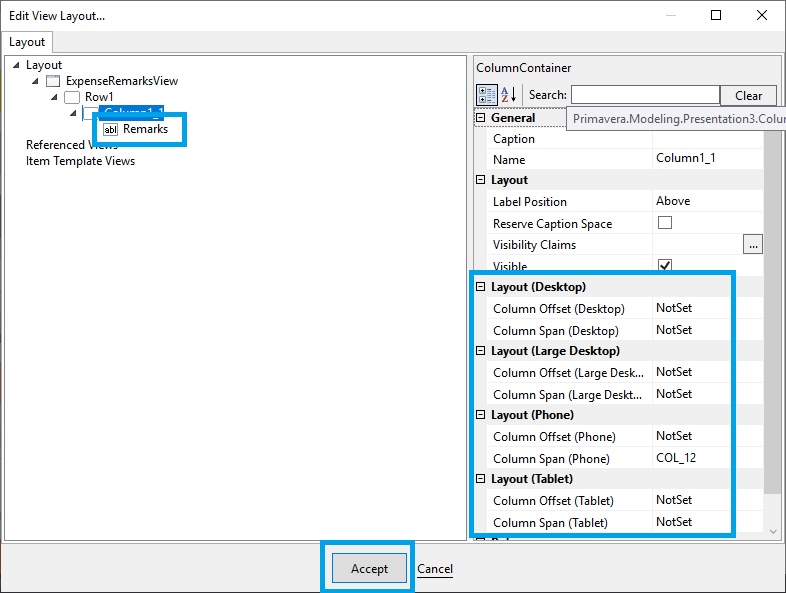This screenshot has height=593, width=786.
Task: Collapse the Row1 tree node
Action: pyautogui.click(x=54, y=97)
